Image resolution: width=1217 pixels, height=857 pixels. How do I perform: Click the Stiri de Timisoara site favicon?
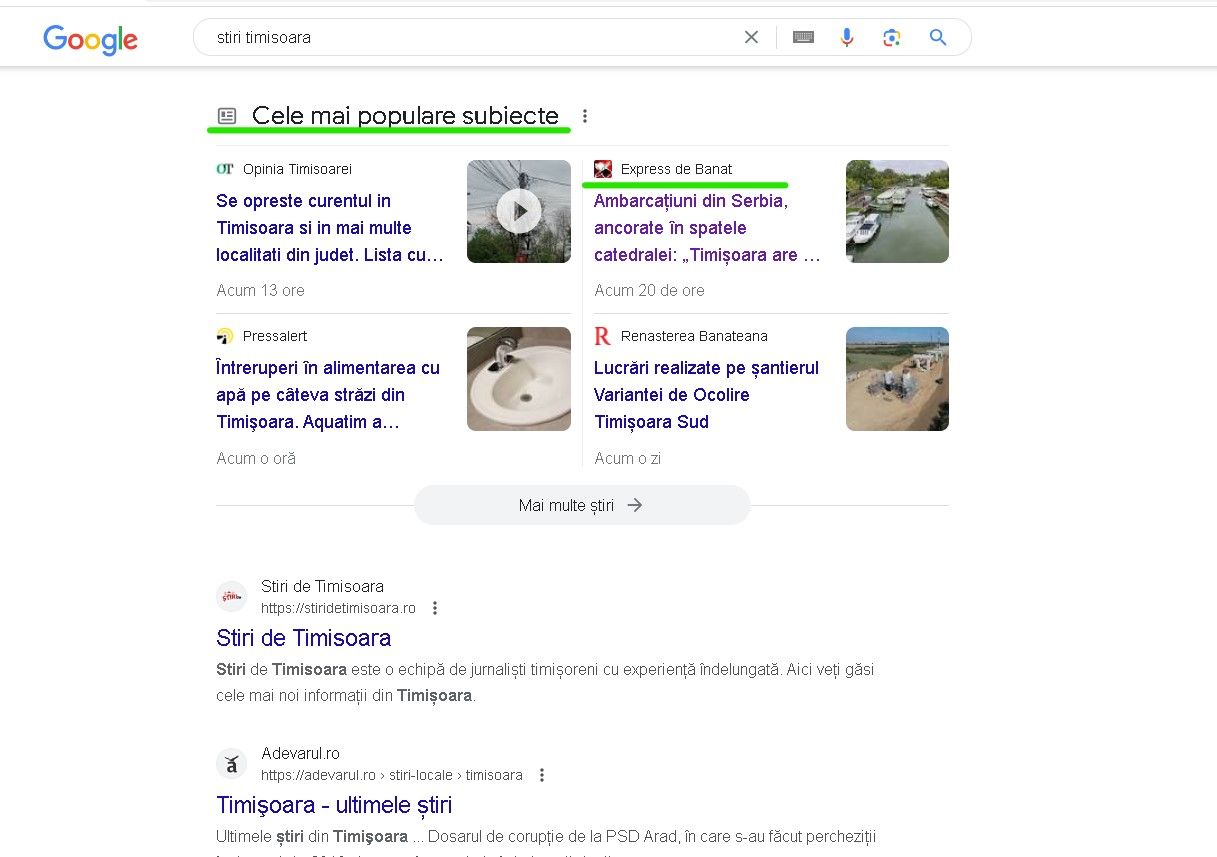[x=231, y=597]
